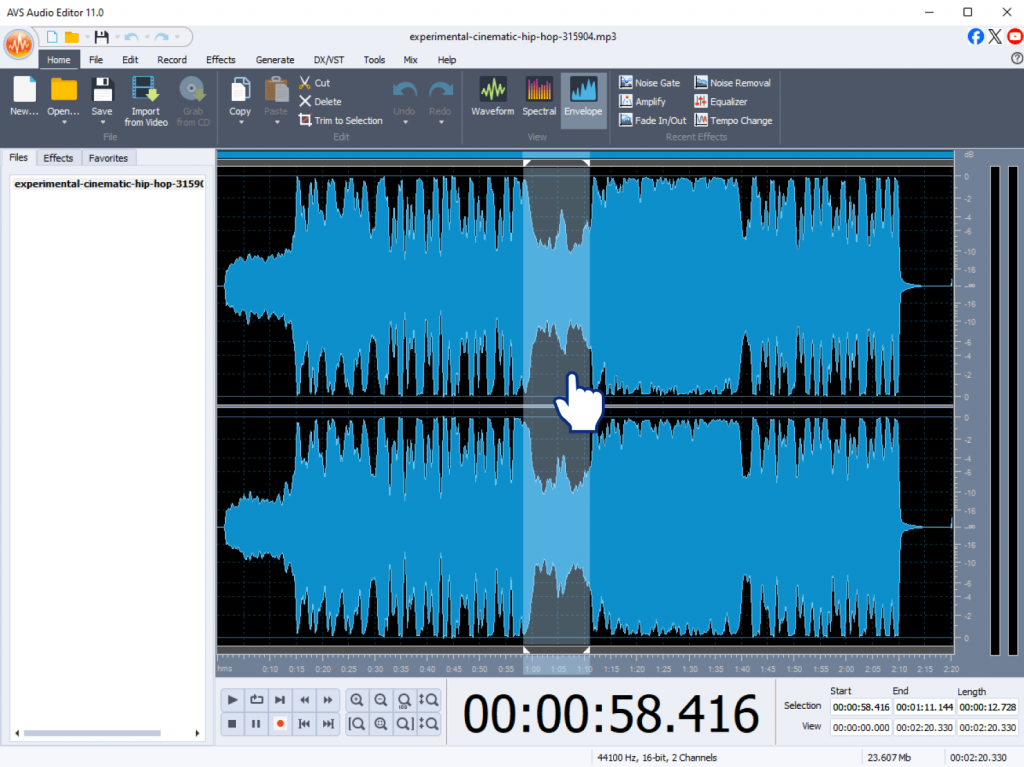Expand the Open button dropdown arrow
1024x767 pixels.
(x=63, y=124)
